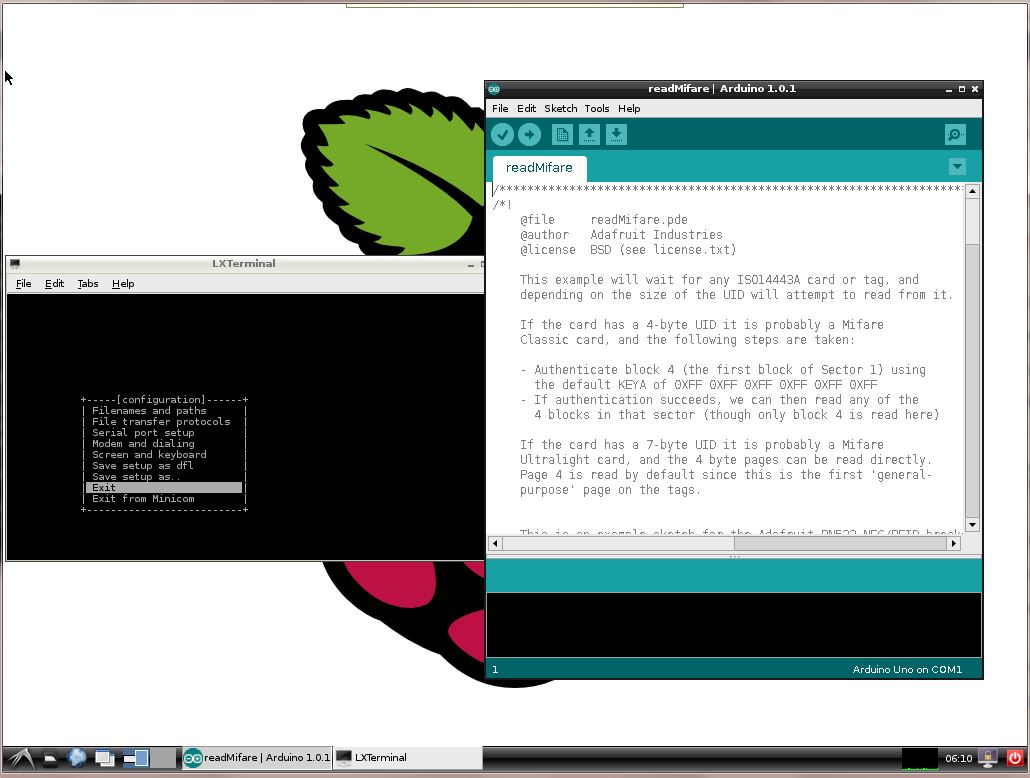Click the '@author Adafruit Industries' code line
The height and width of the screenshot is (778, 1030).
(621, 235)
